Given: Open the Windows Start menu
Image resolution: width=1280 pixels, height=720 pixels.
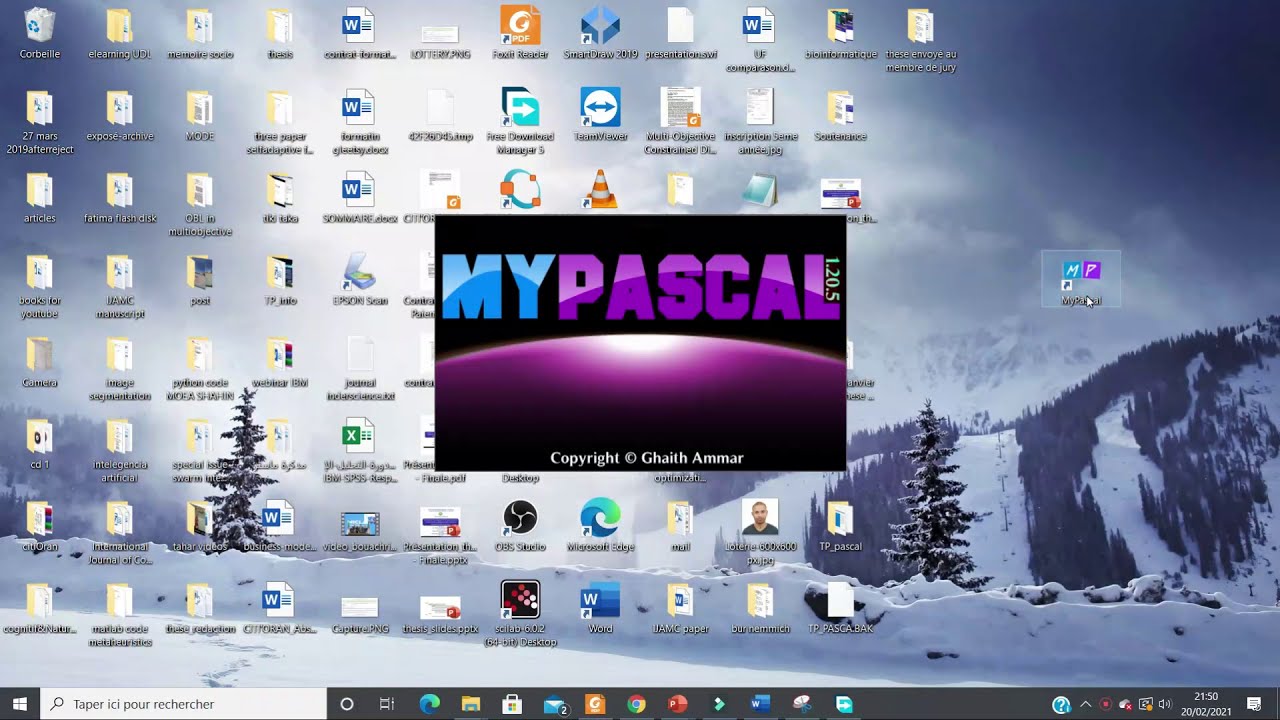Looking at the screenshot, I should click(x=20, y=704).
